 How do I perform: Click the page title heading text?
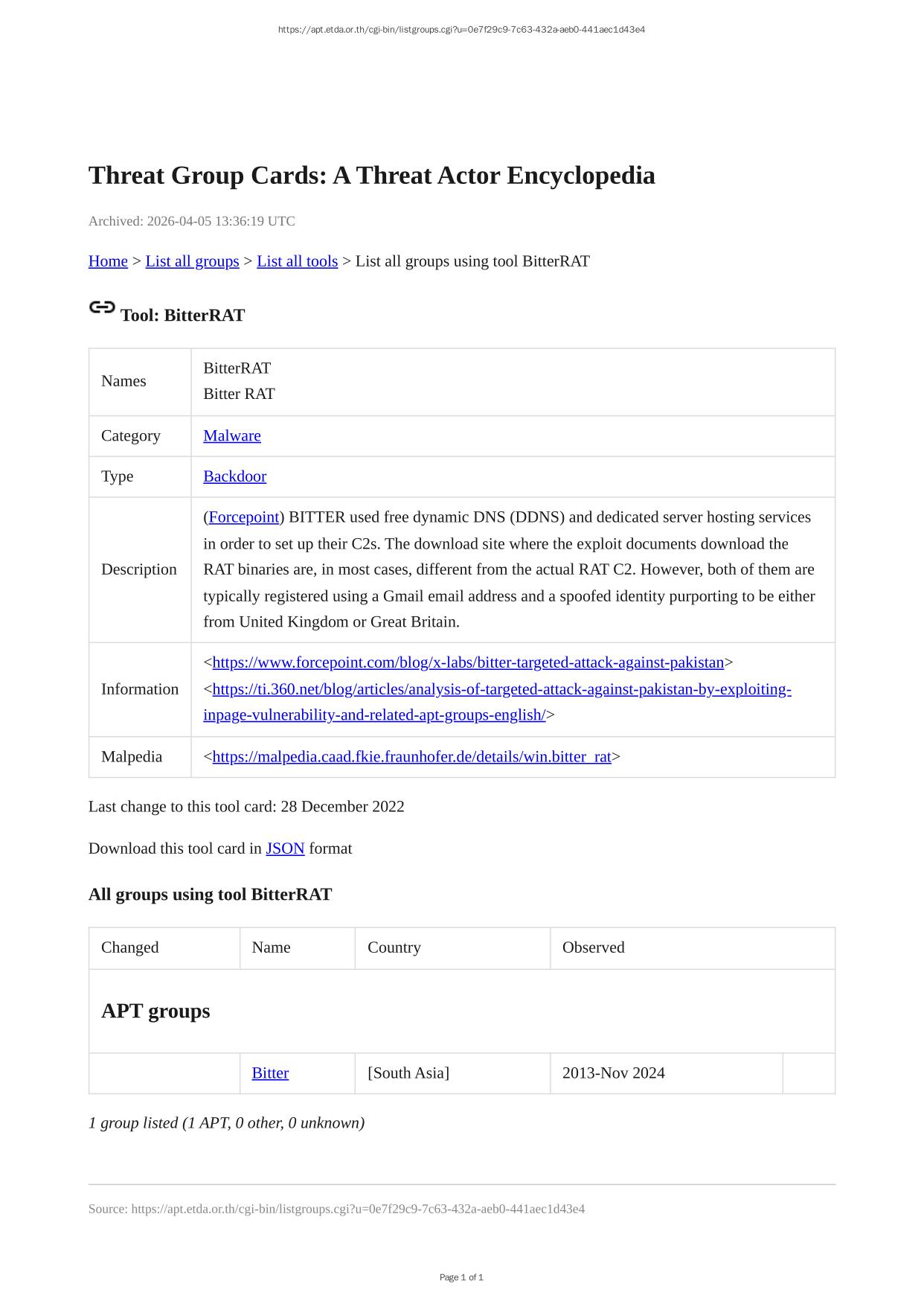[x=371, y=176]
